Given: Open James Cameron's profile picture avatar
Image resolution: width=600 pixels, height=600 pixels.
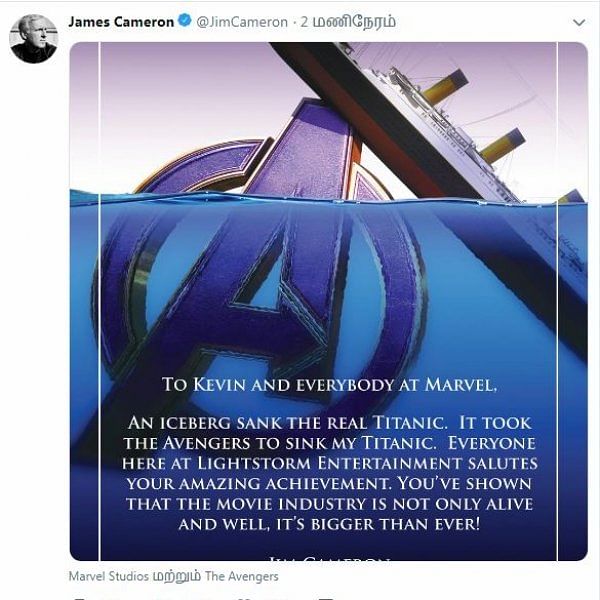Looking at the screenshot, I should click(34, 39).
